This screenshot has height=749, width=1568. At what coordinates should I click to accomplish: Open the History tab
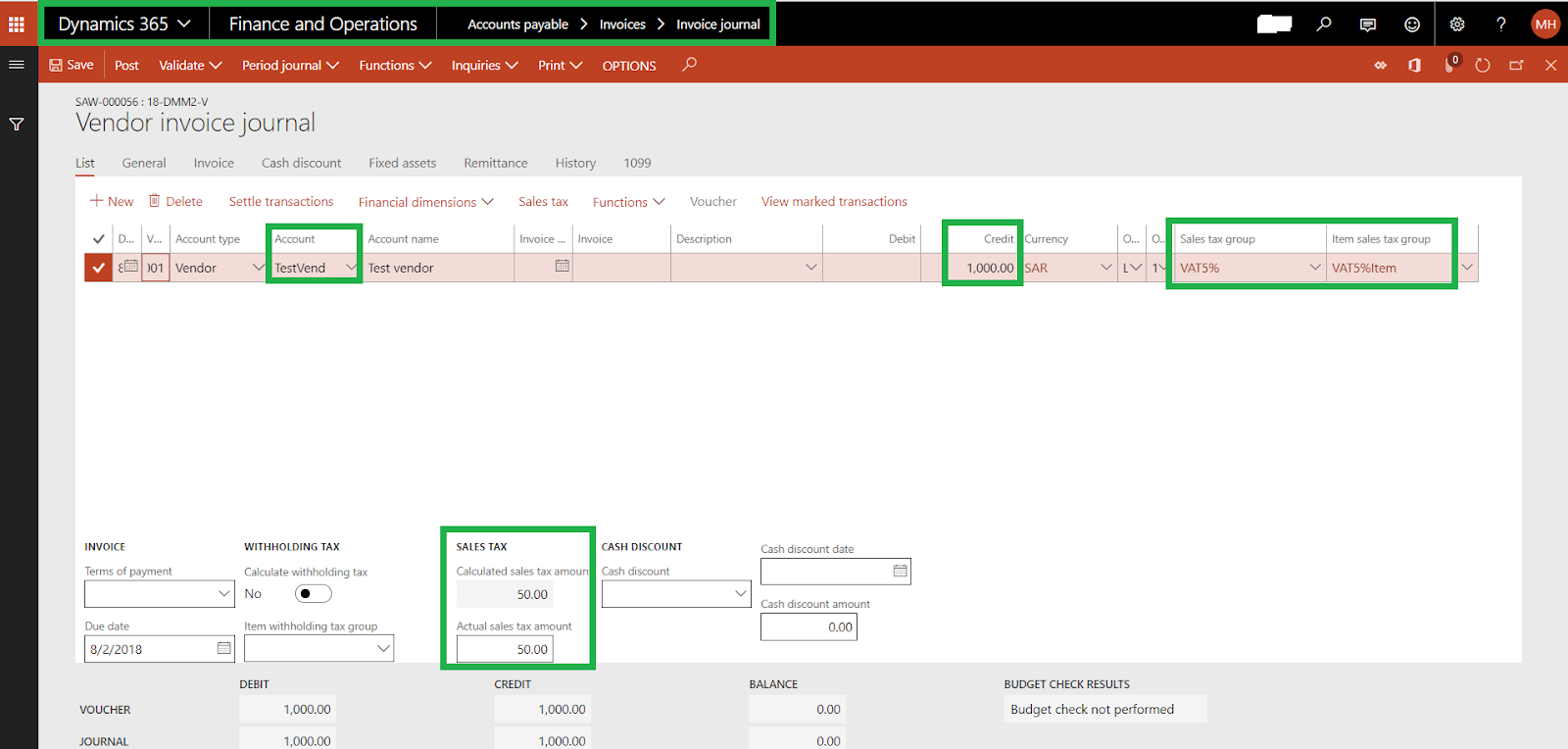coord(575,163)
